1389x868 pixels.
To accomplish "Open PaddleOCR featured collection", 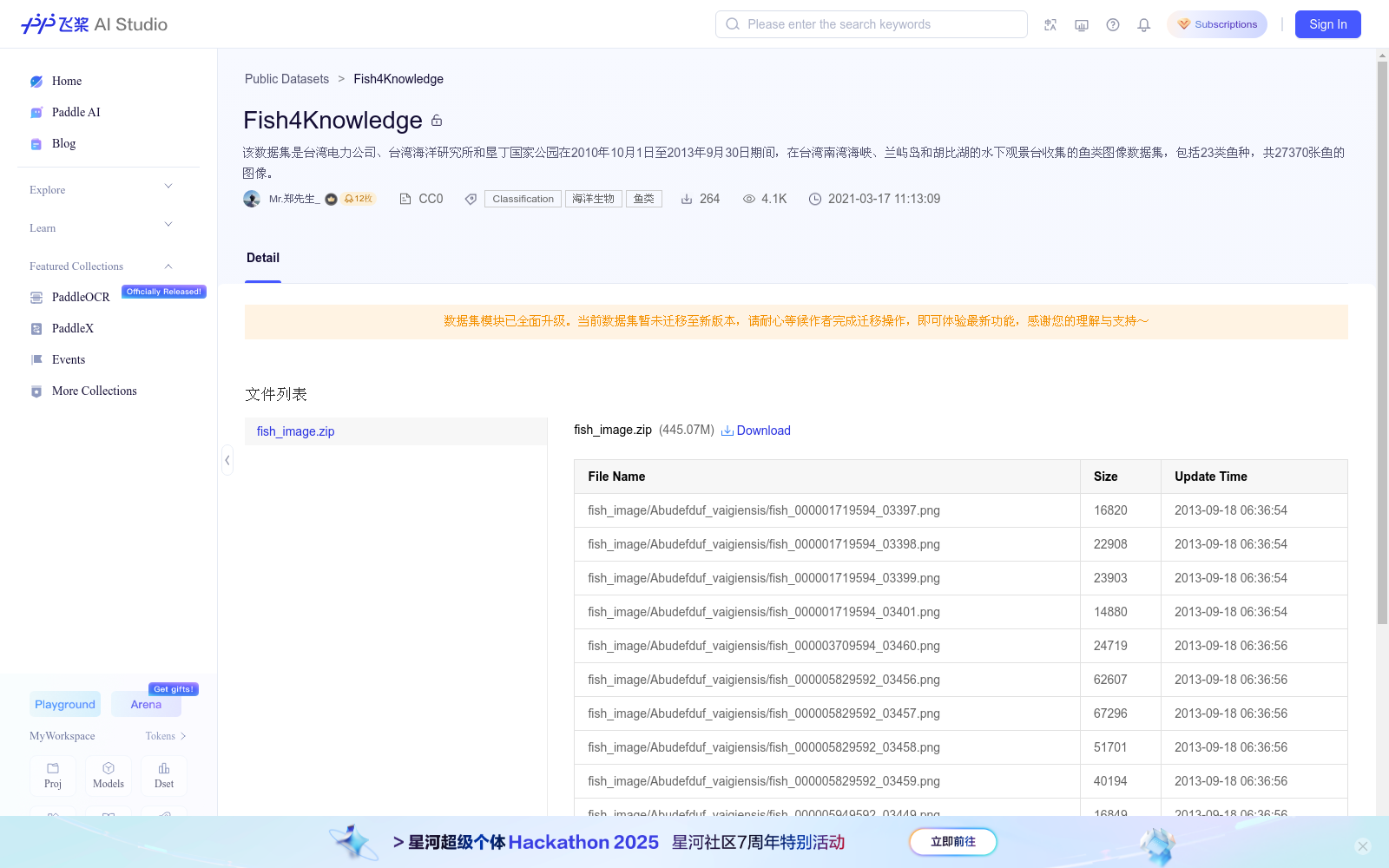I will (x=81, y=298).
